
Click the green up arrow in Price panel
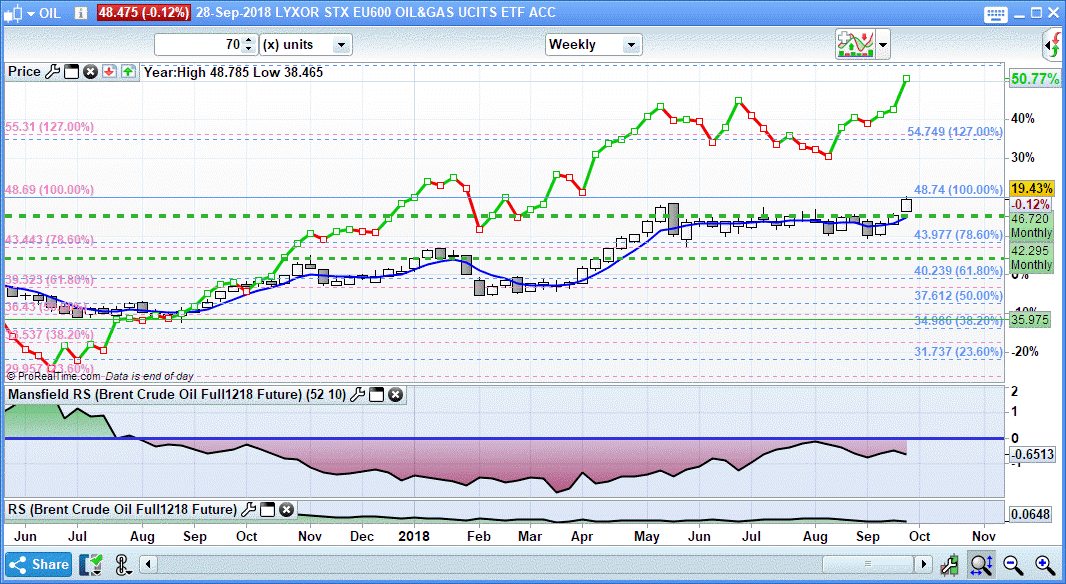[128, 72]
